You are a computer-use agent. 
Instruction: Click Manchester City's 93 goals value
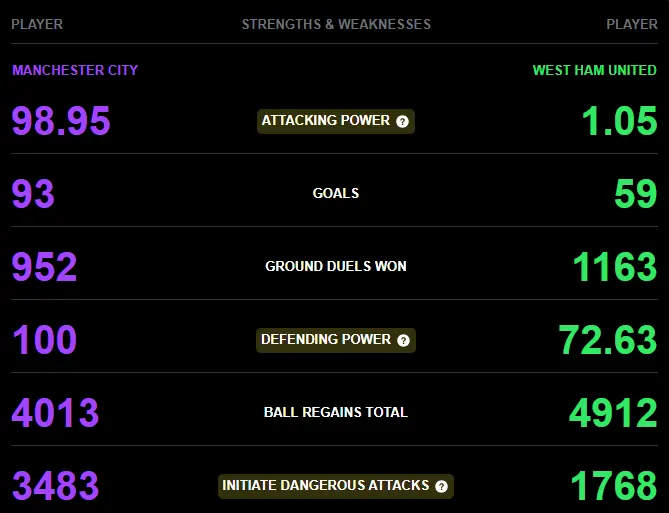[33, 194]
